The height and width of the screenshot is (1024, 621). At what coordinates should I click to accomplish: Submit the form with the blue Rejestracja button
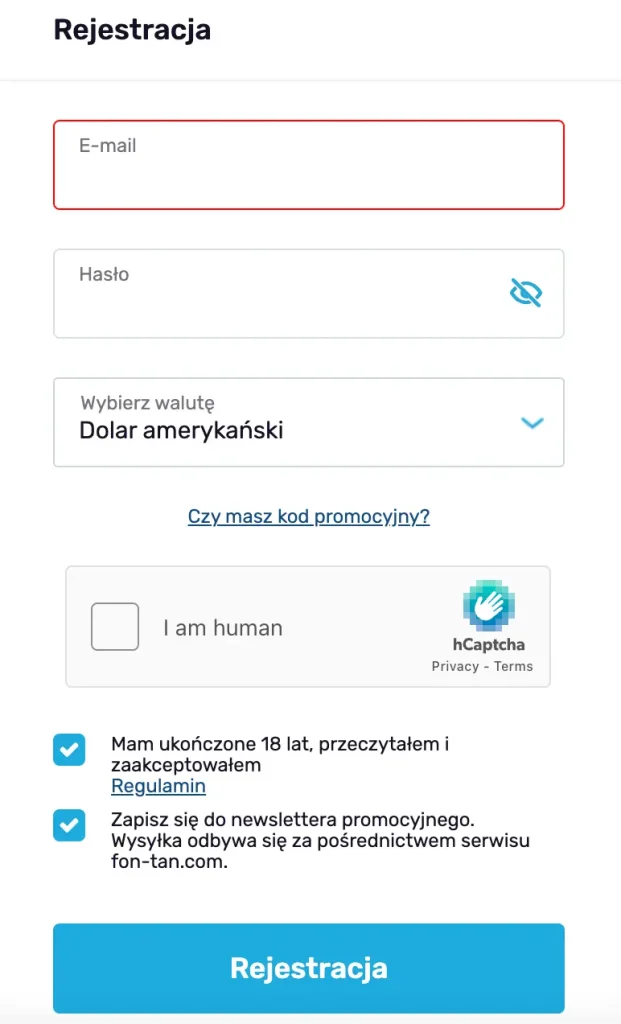(309, 968)
